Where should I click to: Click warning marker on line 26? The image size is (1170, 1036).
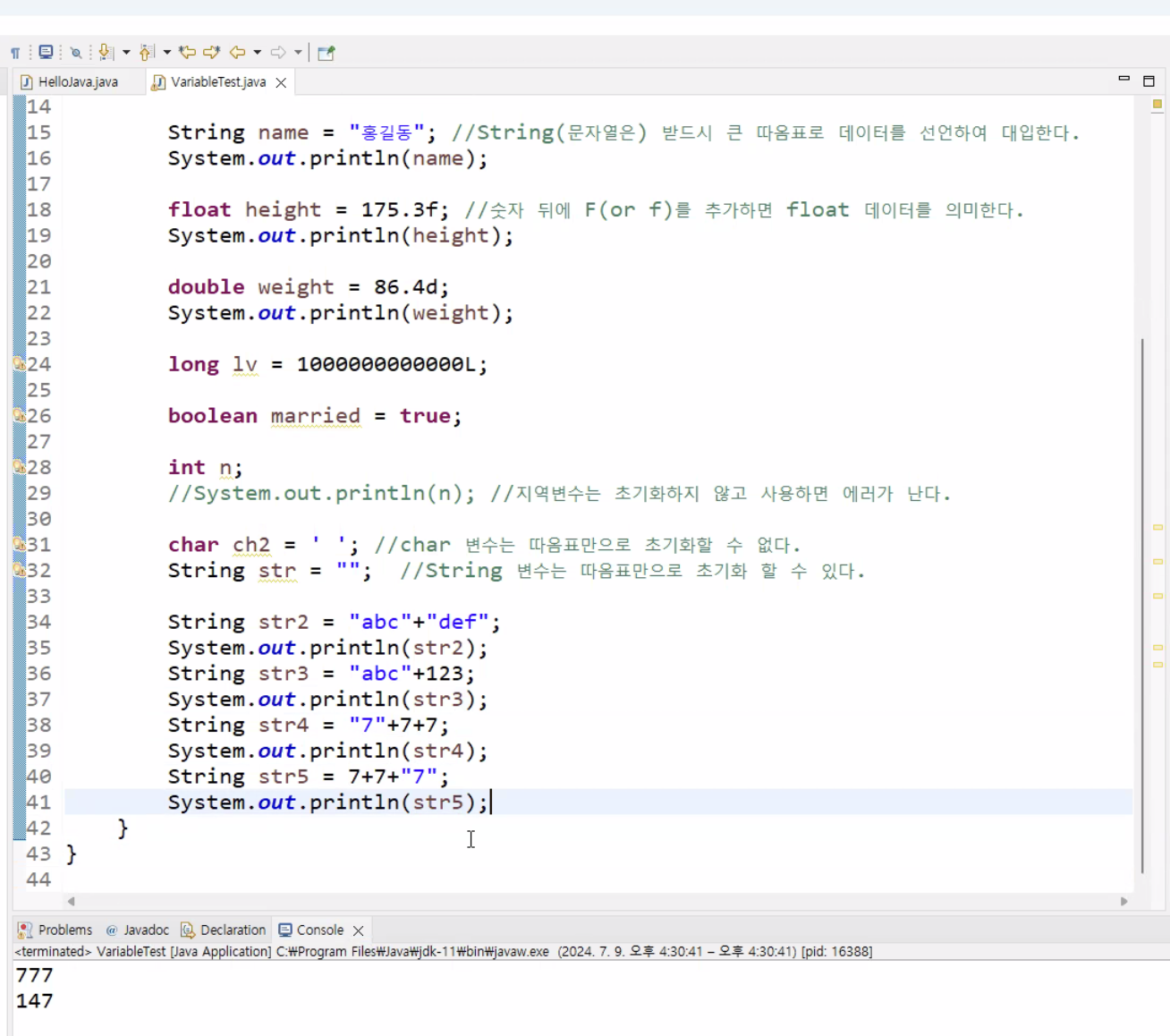click(19, 415)
